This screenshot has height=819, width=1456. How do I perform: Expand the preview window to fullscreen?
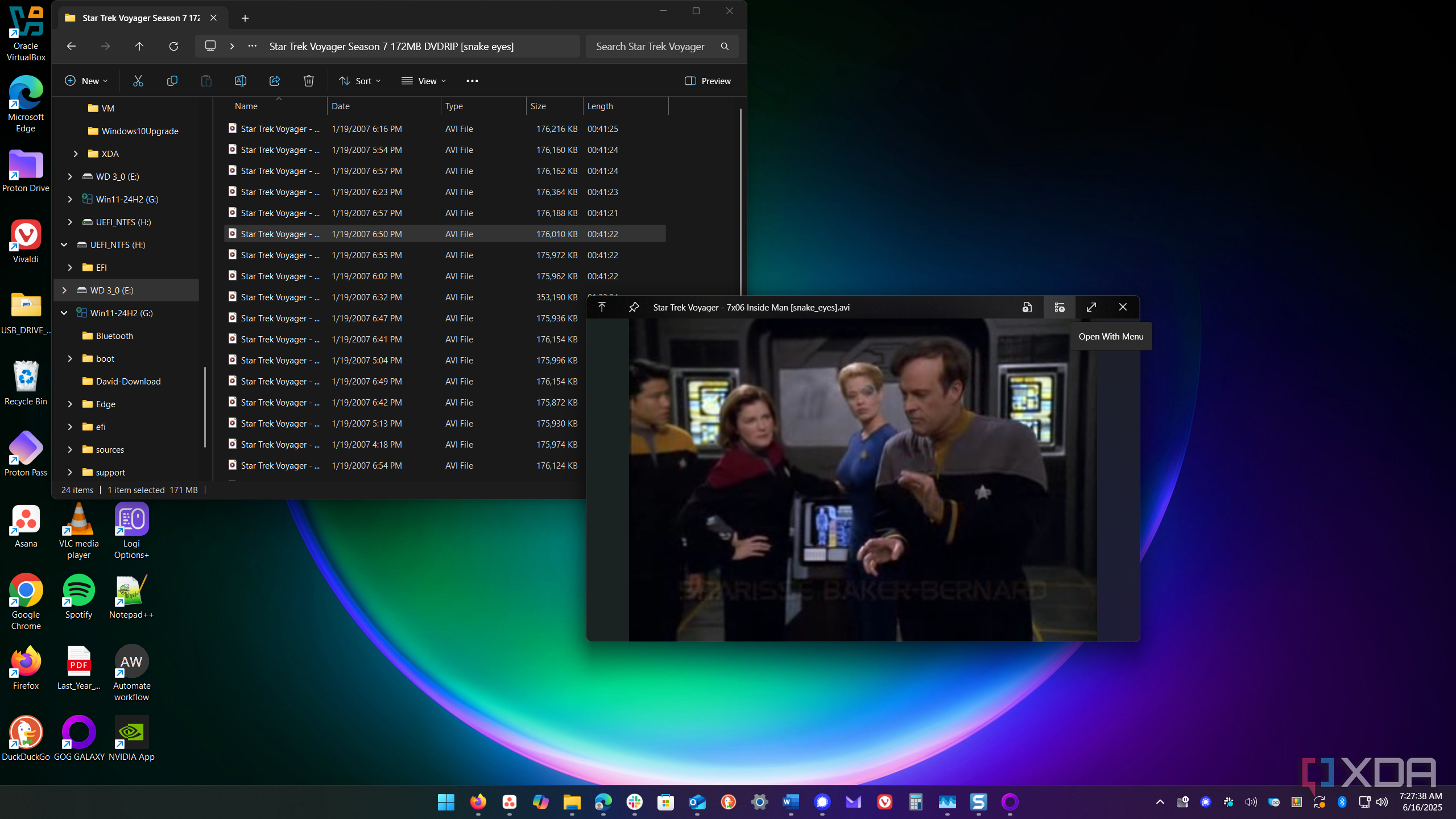(x=1091, y=307)
